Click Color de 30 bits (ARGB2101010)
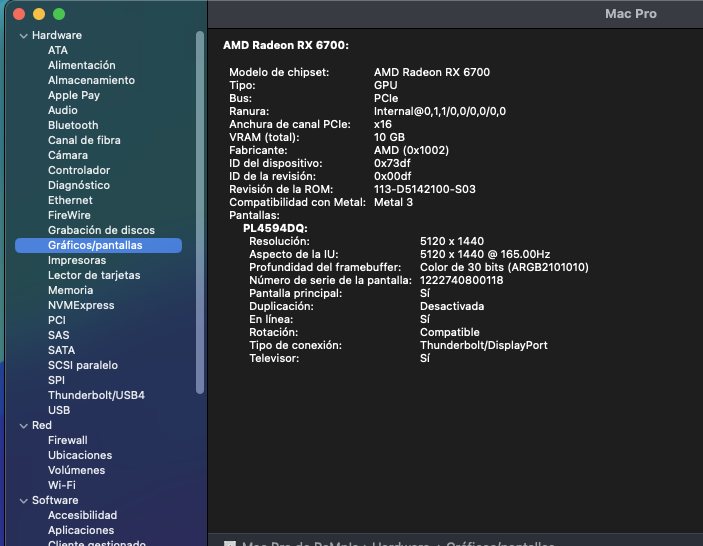This screenshot has width=703, height=546. pyautogui.click(x=504, y=267)
